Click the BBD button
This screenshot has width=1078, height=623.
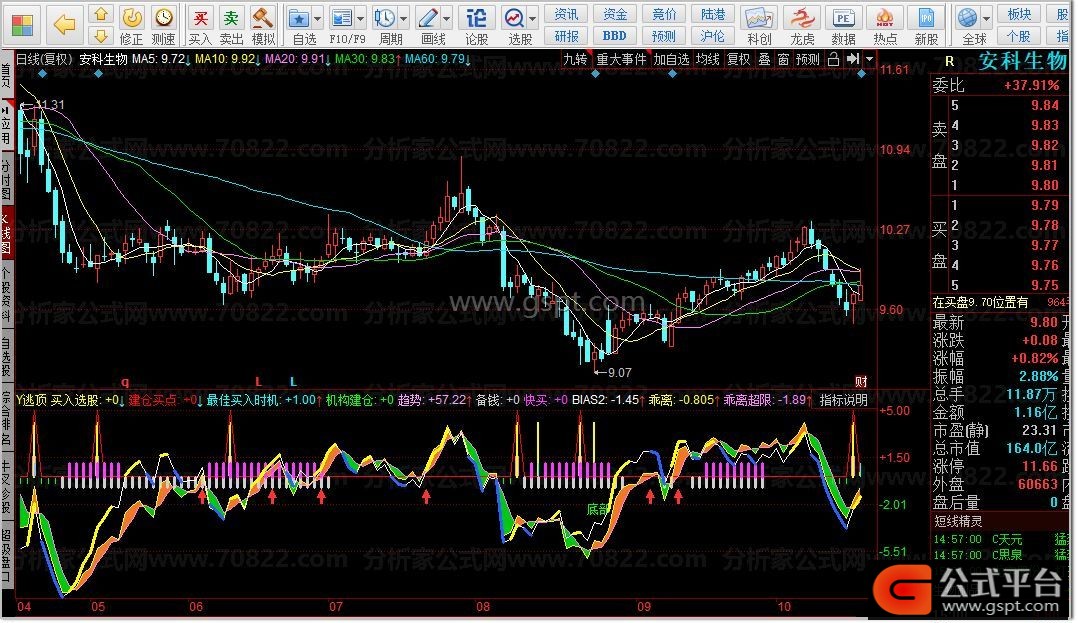[615, 36]
